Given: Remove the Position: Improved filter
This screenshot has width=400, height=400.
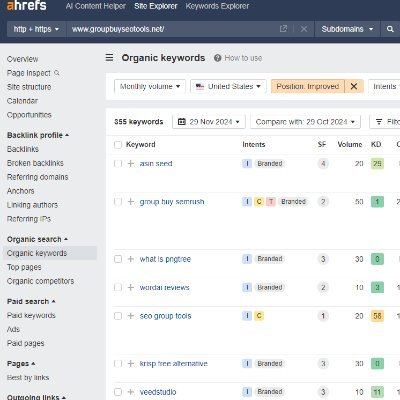Looking at the screenshot, I should pos(354,86).
